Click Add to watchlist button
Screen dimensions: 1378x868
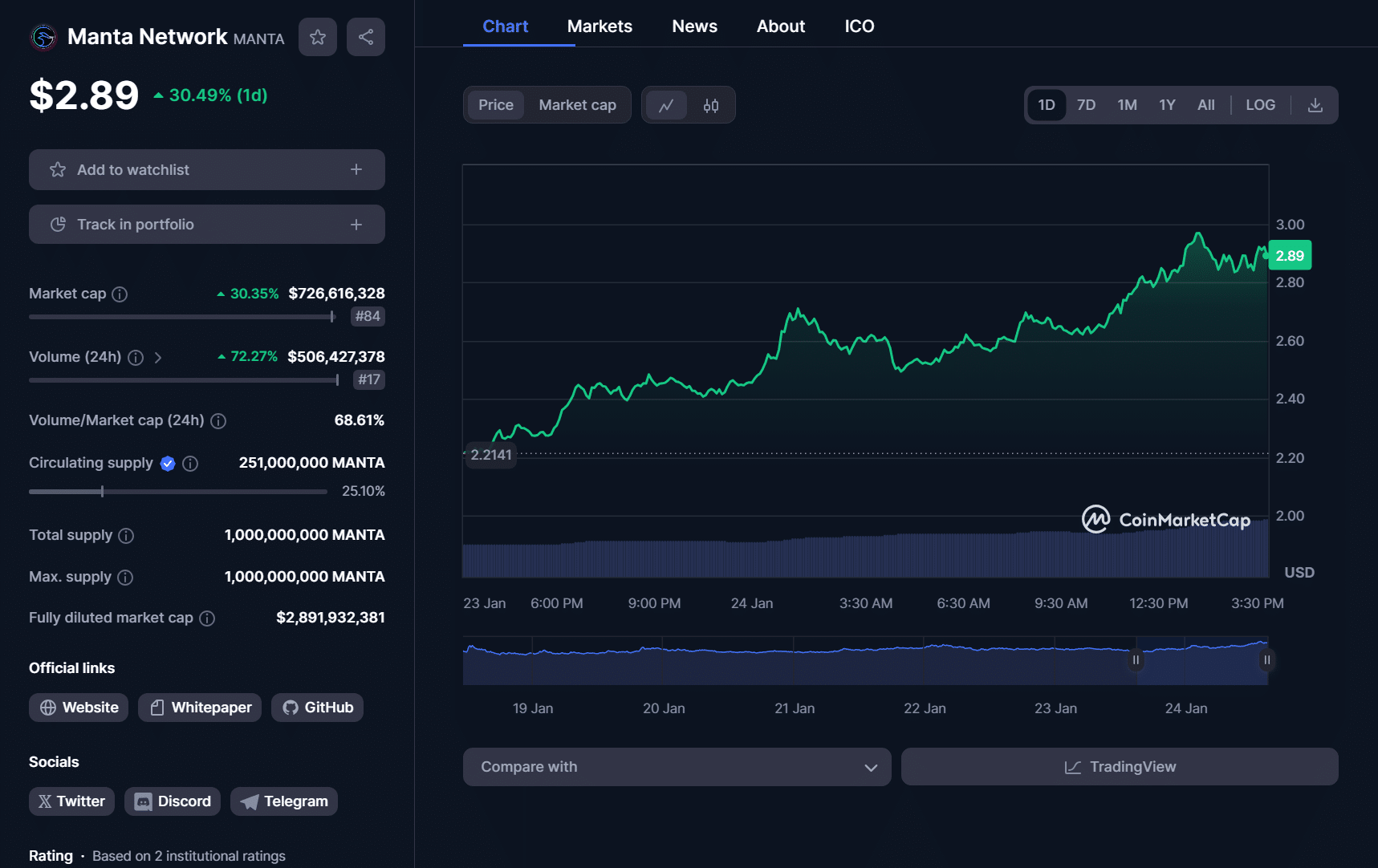point(207,169)
